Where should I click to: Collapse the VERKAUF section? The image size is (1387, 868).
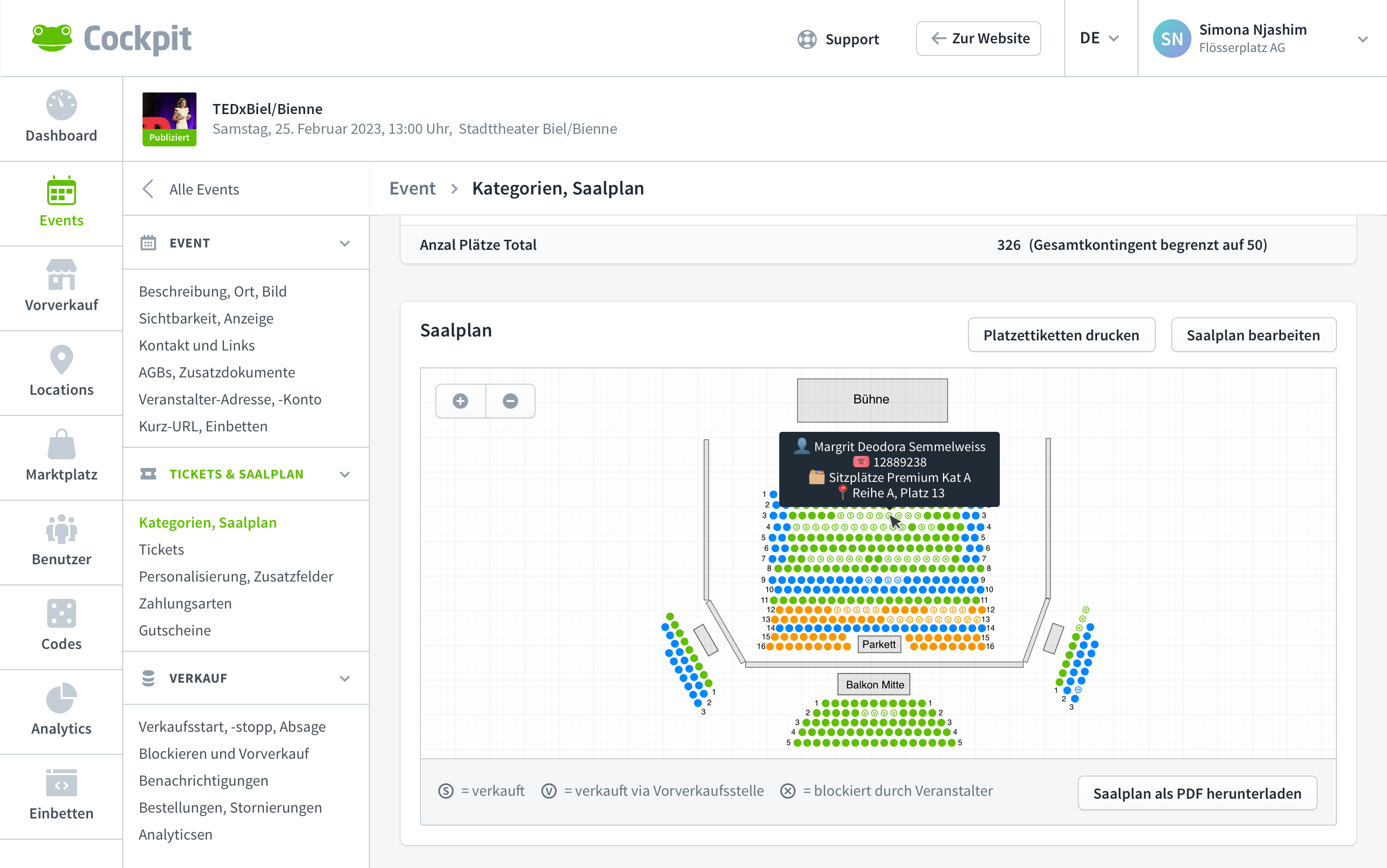click(x=345, y=678)
